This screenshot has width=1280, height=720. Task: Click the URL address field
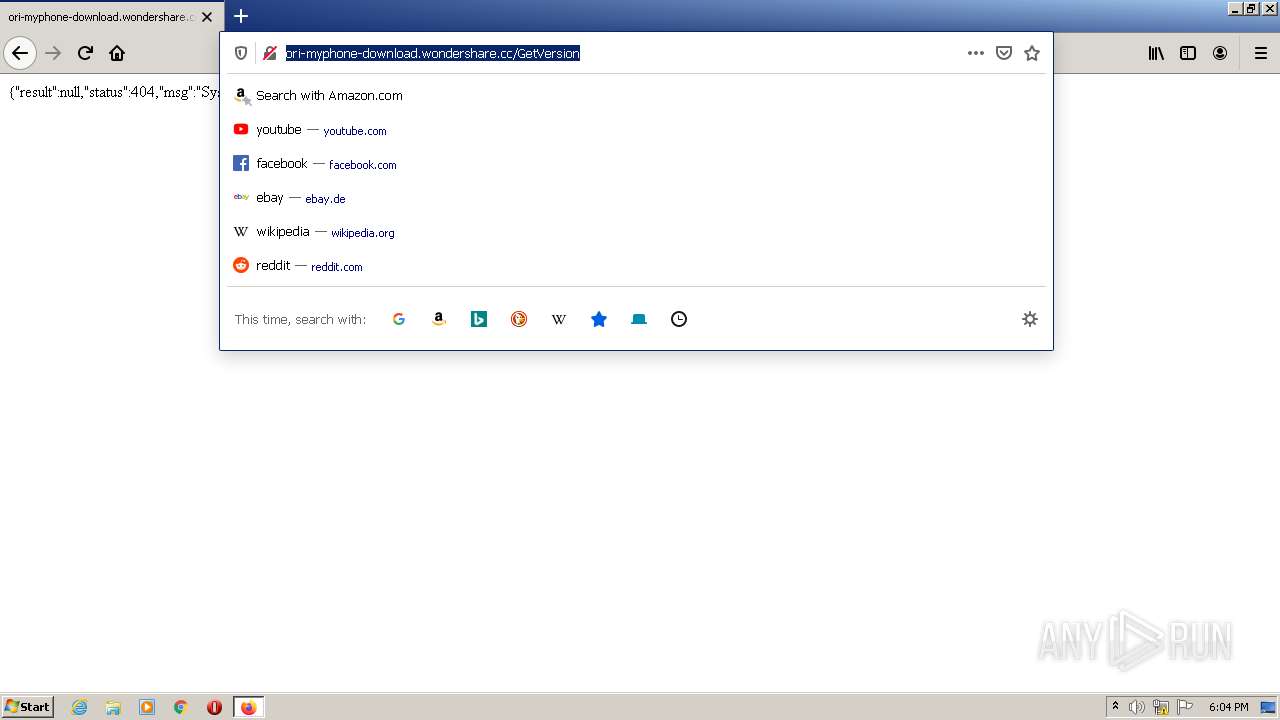click(620, 53)
